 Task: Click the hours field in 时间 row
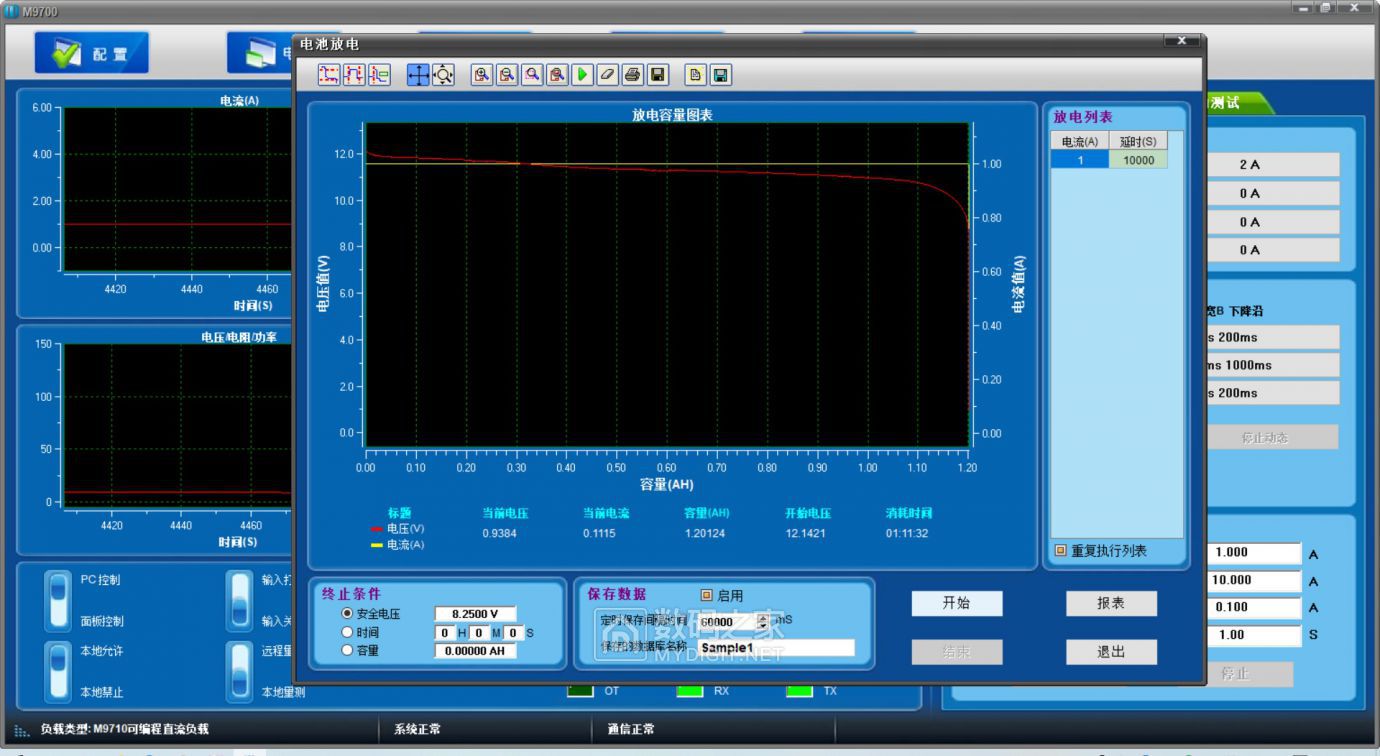click(446, 632)
